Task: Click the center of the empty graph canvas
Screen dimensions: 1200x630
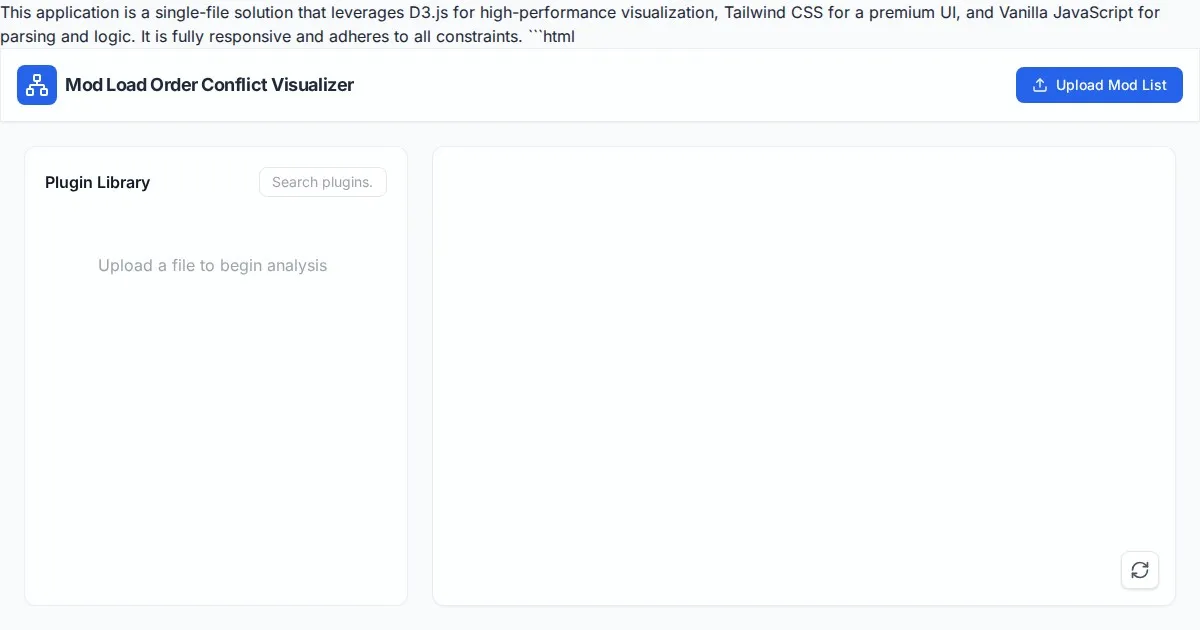Action: (803, 376)
